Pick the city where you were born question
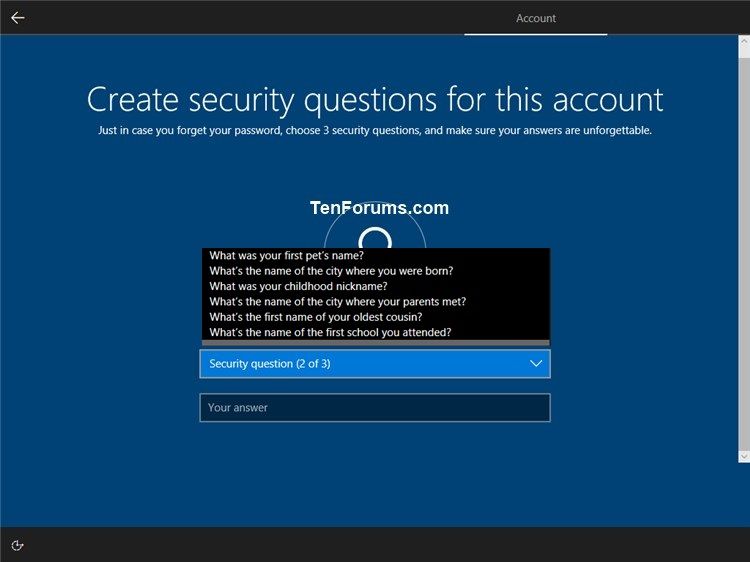This screenshot has width=750, height=562. click(x=330, y=270)
